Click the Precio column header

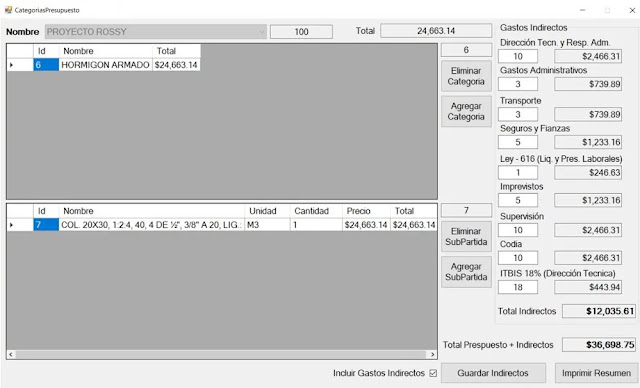(x=366, y=211)
